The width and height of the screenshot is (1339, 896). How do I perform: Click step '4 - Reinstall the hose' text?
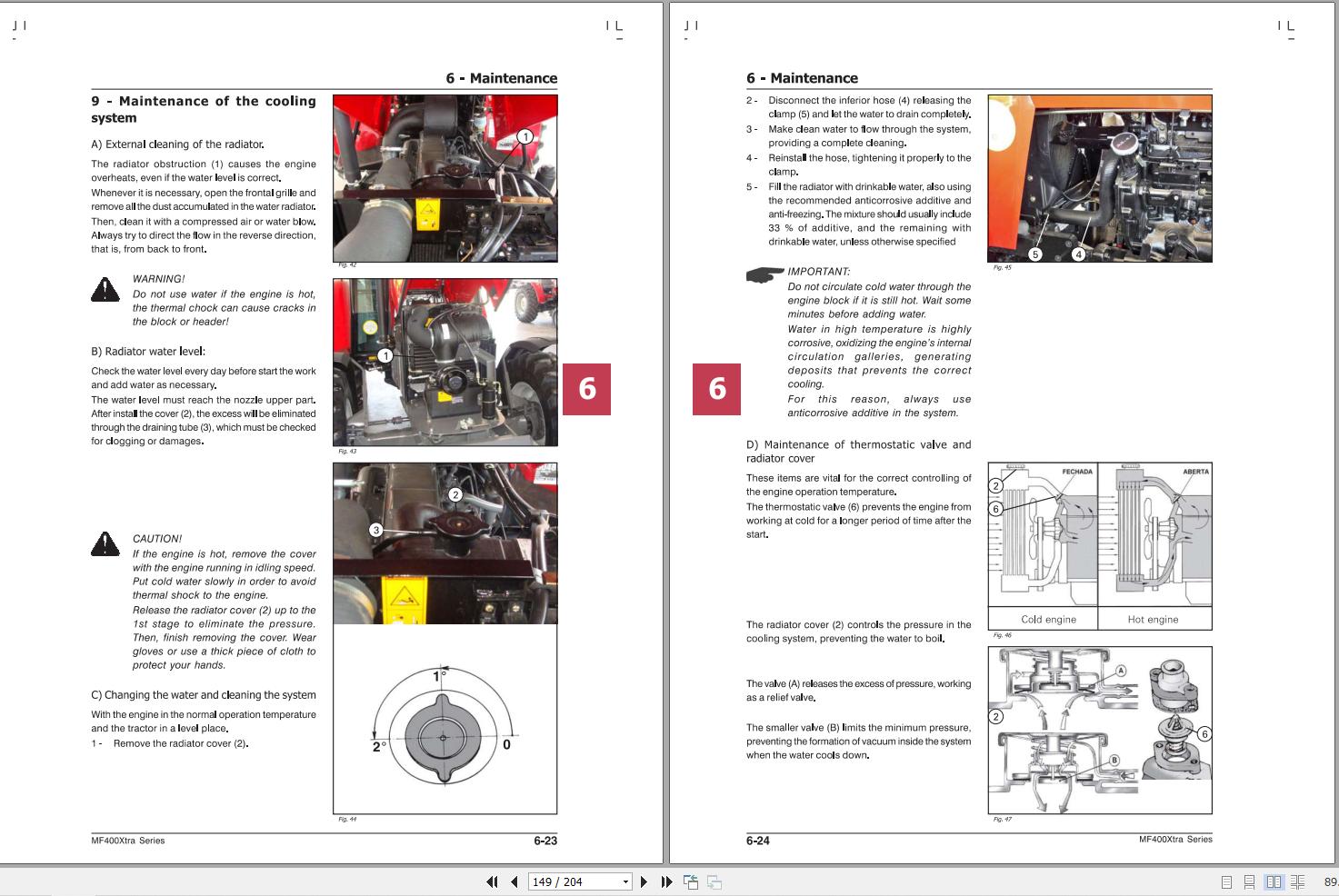[x=858, y=164]
